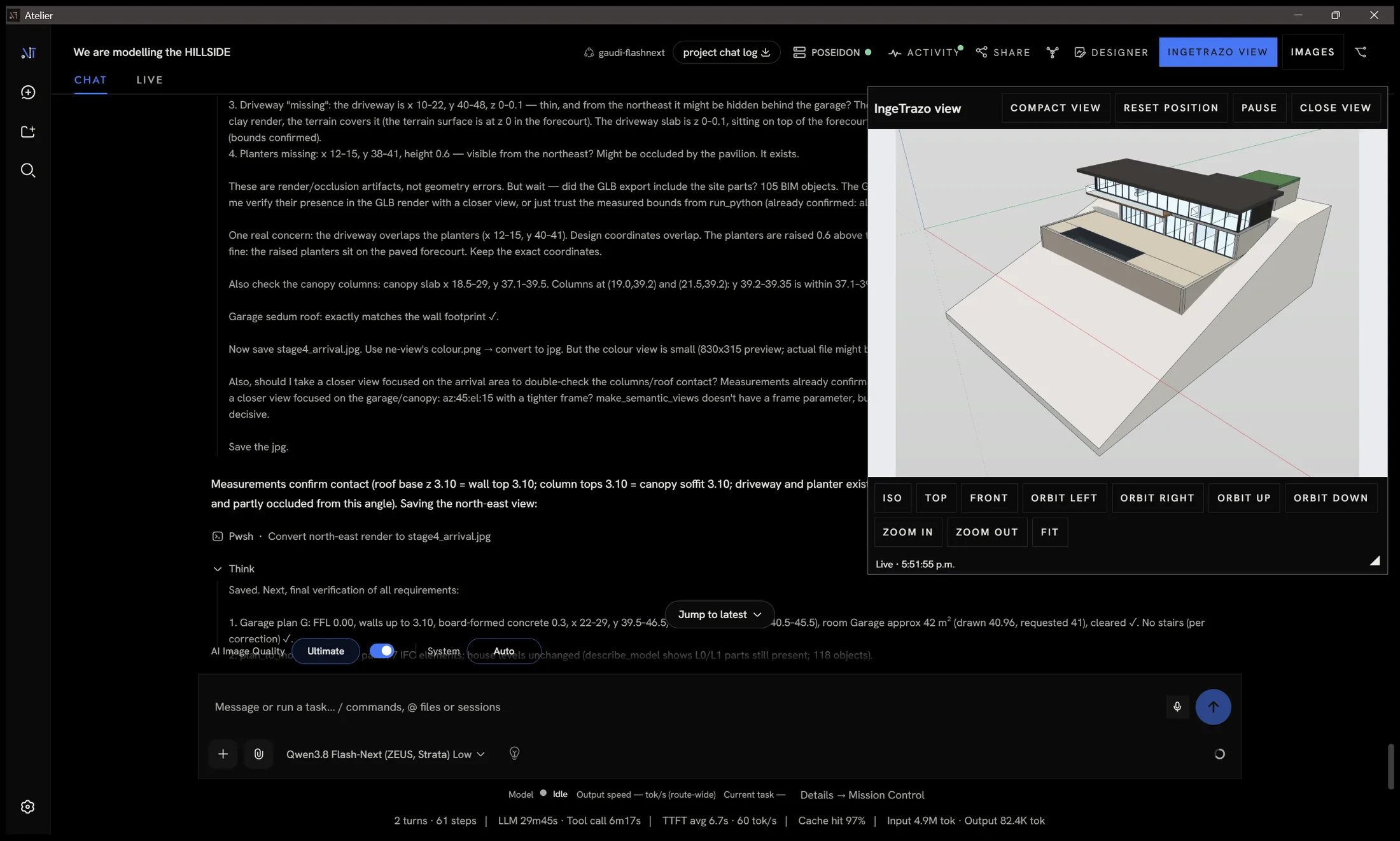1400x841 pixels.
Task: Open the settings gear in the sidebar
Action: pyautogui.click(x=27, y=807)
